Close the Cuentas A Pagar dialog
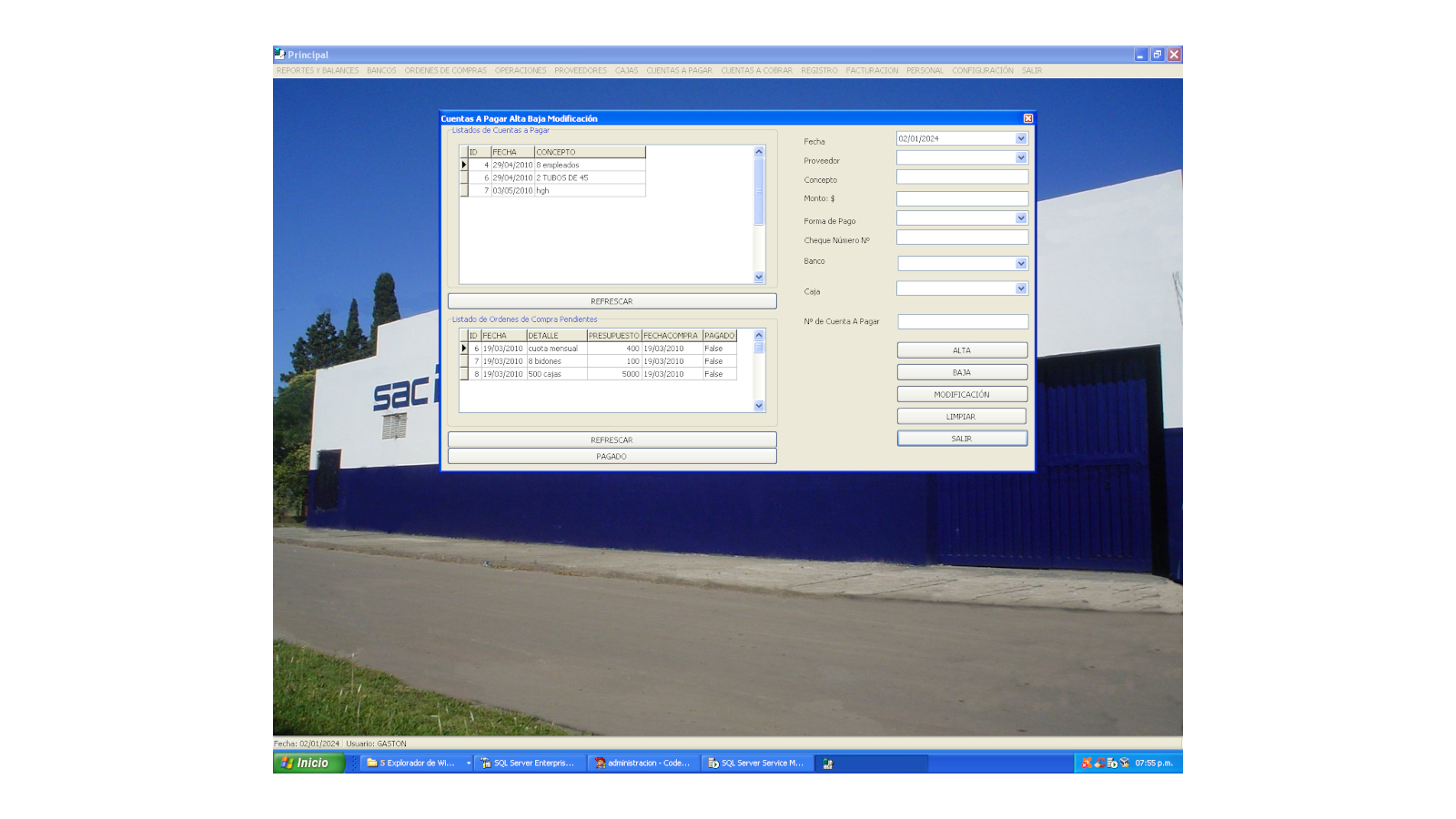Screen dimensions: 1456x819 (x=1028, y=118)
